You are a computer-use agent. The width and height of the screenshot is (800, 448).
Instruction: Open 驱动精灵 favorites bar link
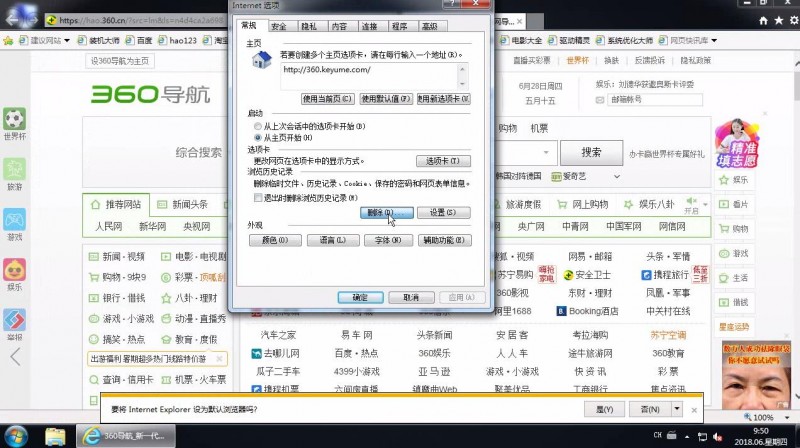[x=568, y=40]
